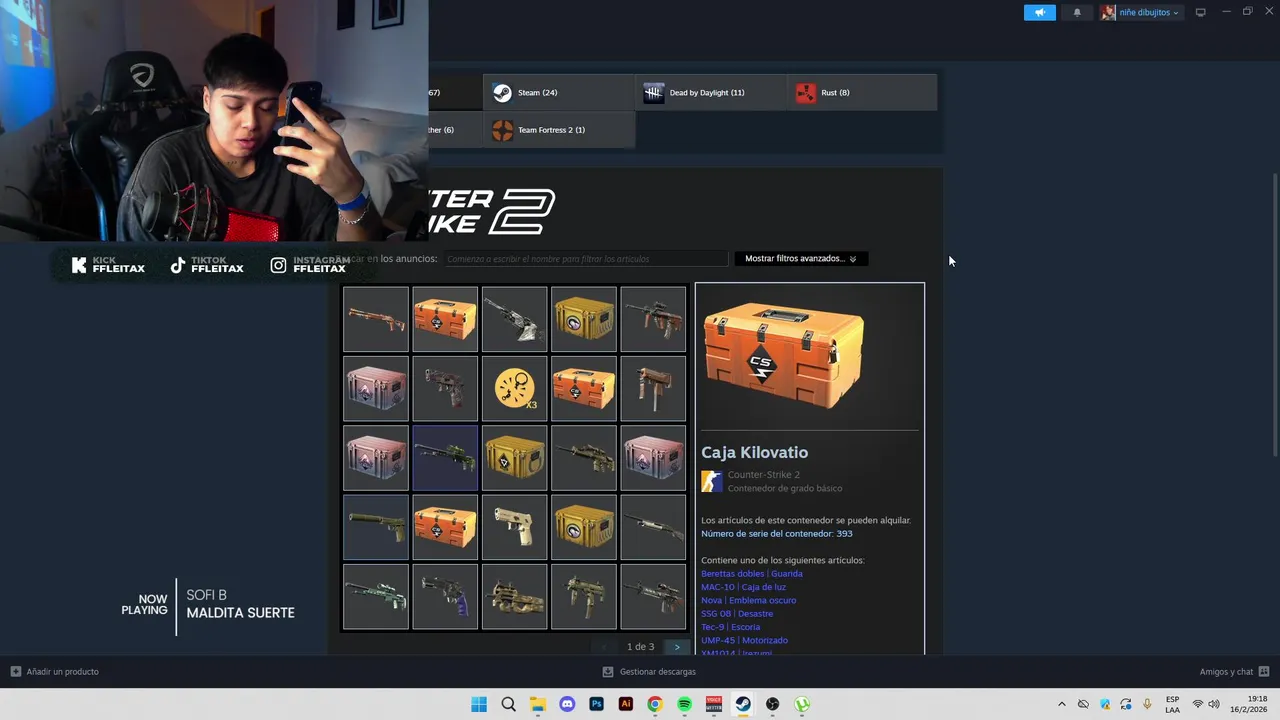Click the Steam taskbar icon
Image resolution: width=1280 pixels, height=720 pixels.
click(x=743, y=704)
